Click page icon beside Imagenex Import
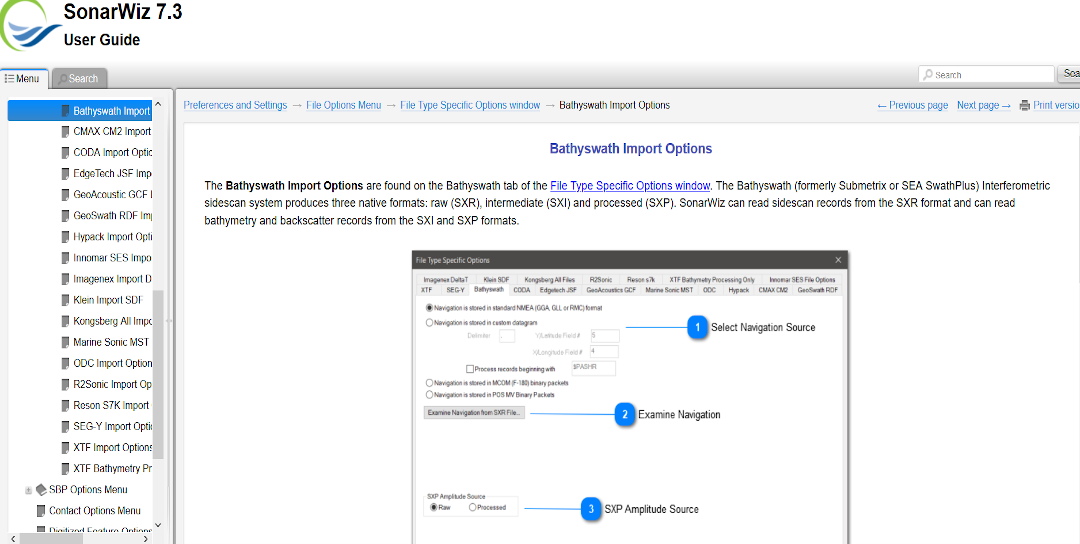Screen dimensions: 1080x544 coord(65,279)
